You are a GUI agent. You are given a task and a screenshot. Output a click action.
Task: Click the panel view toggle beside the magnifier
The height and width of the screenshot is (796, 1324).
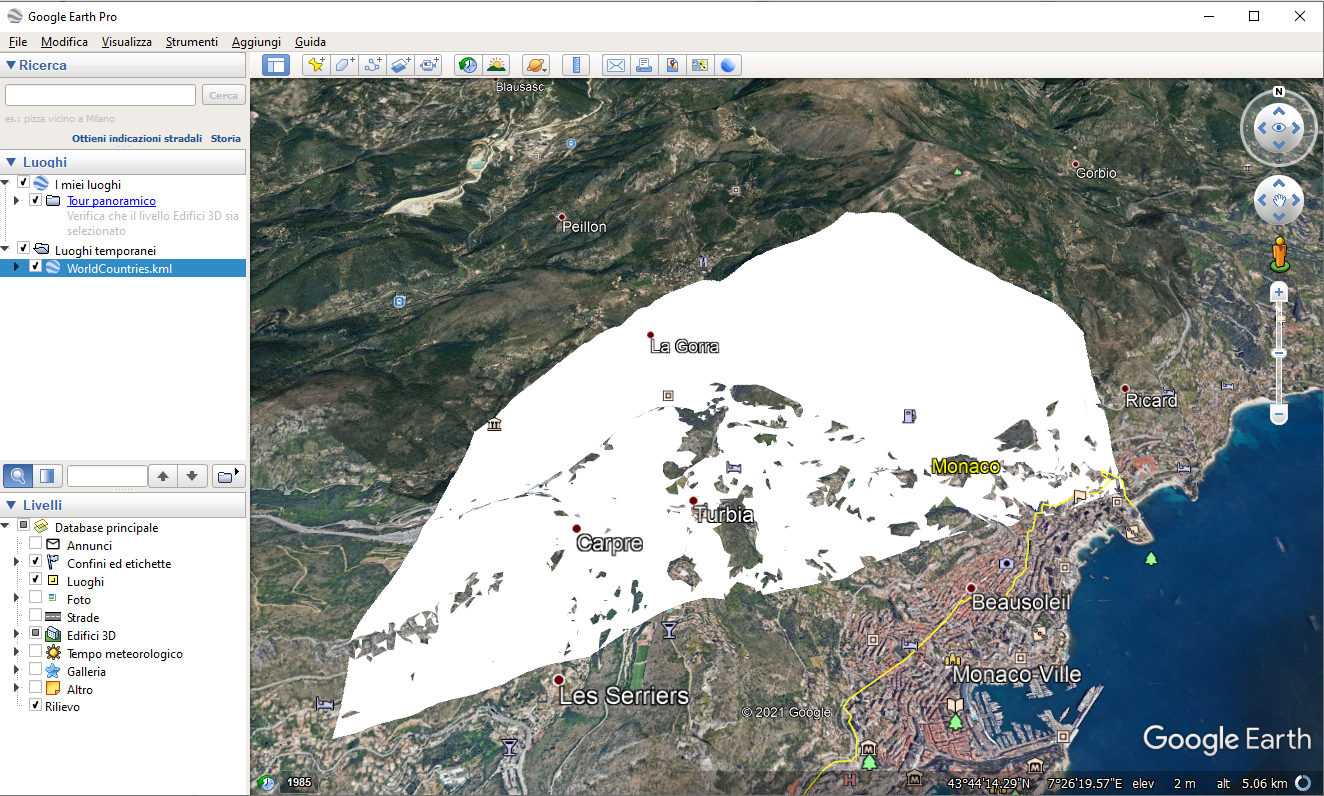[x=47, y=475]
